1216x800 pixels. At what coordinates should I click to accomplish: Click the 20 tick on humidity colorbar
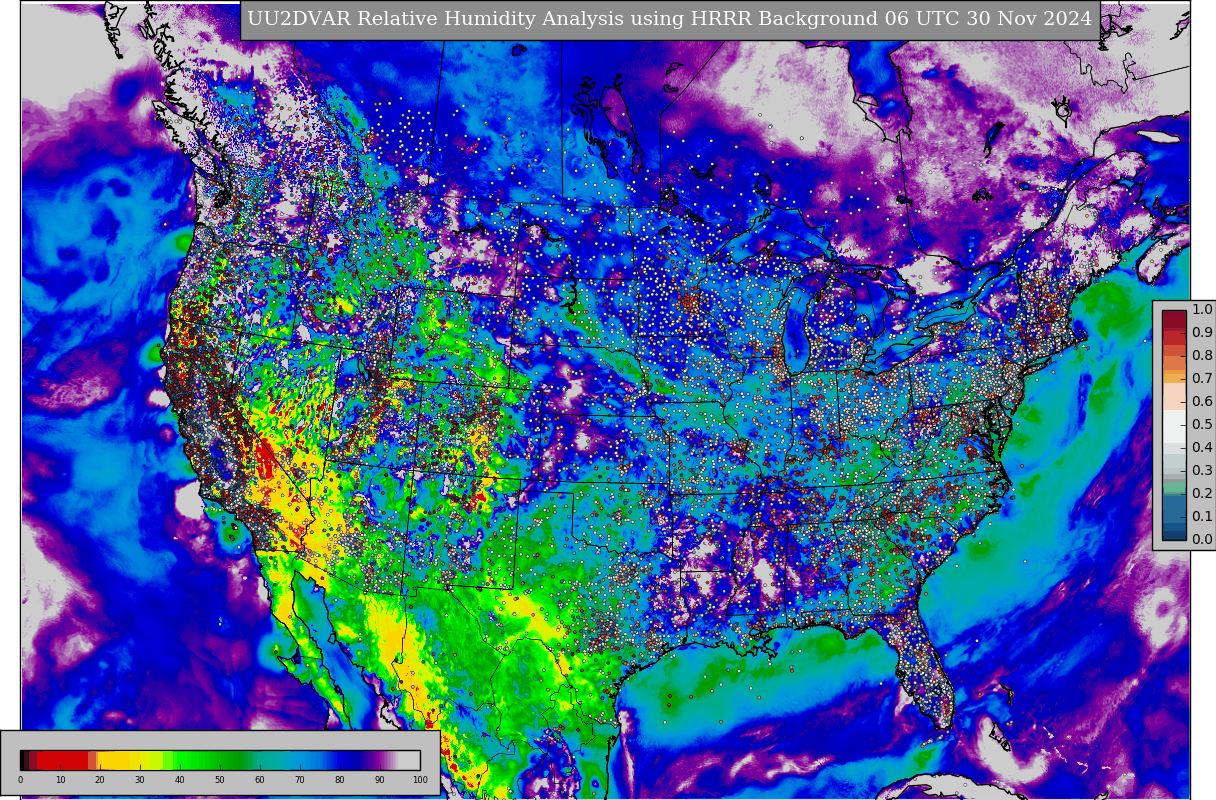pos(100,780)
